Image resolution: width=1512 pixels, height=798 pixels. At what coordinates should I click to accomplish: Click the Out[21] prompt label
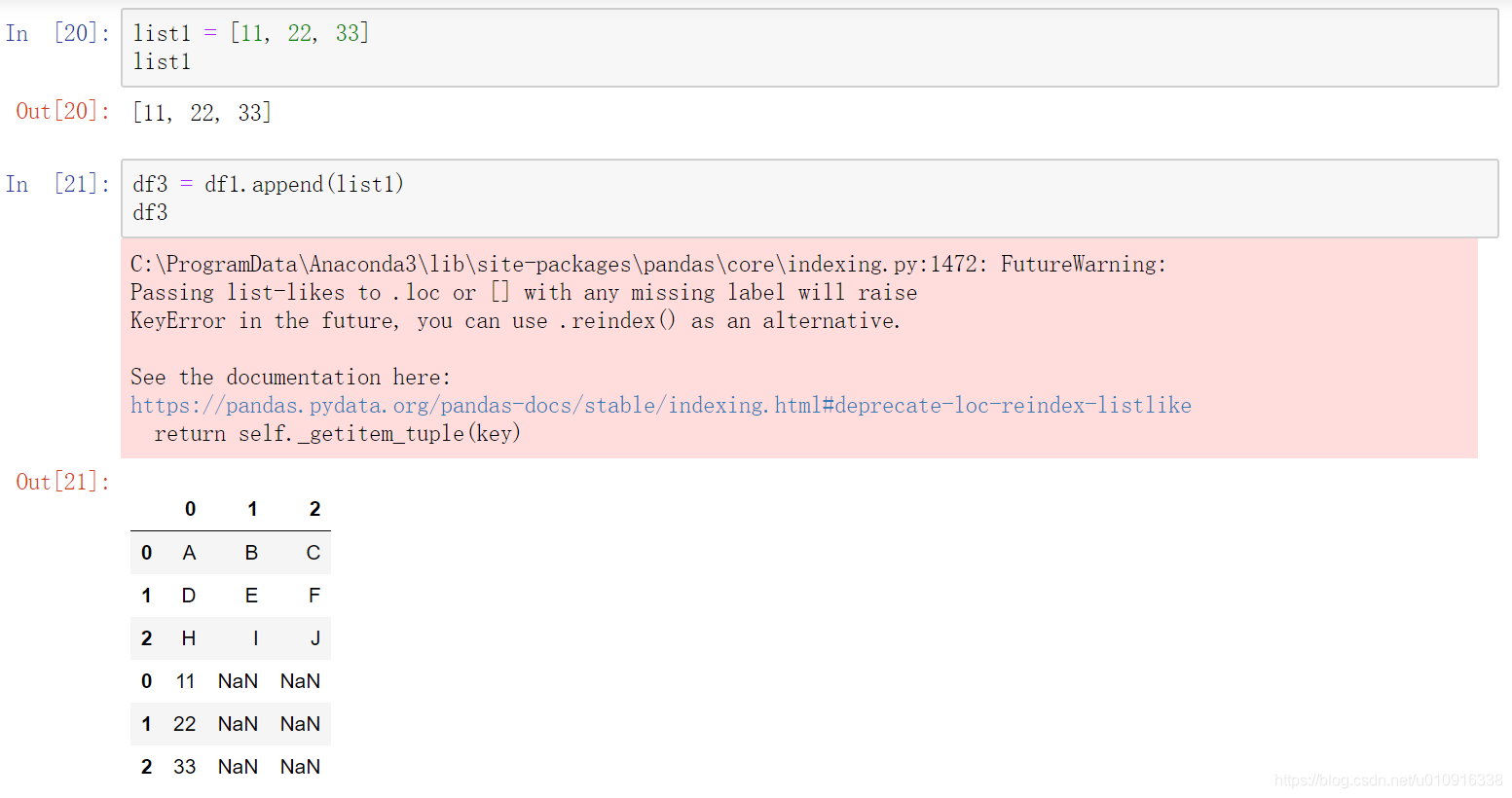point(63,482)
